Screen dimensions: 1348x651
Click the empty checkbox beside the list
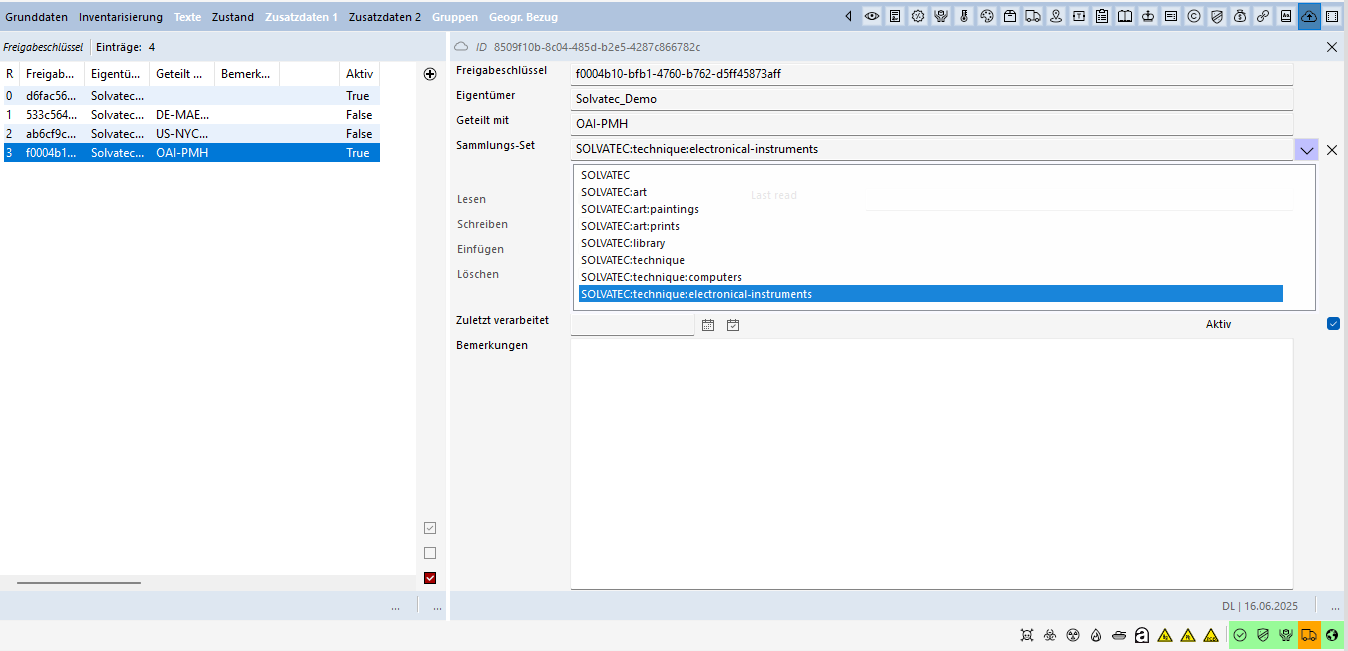(430, 553)
